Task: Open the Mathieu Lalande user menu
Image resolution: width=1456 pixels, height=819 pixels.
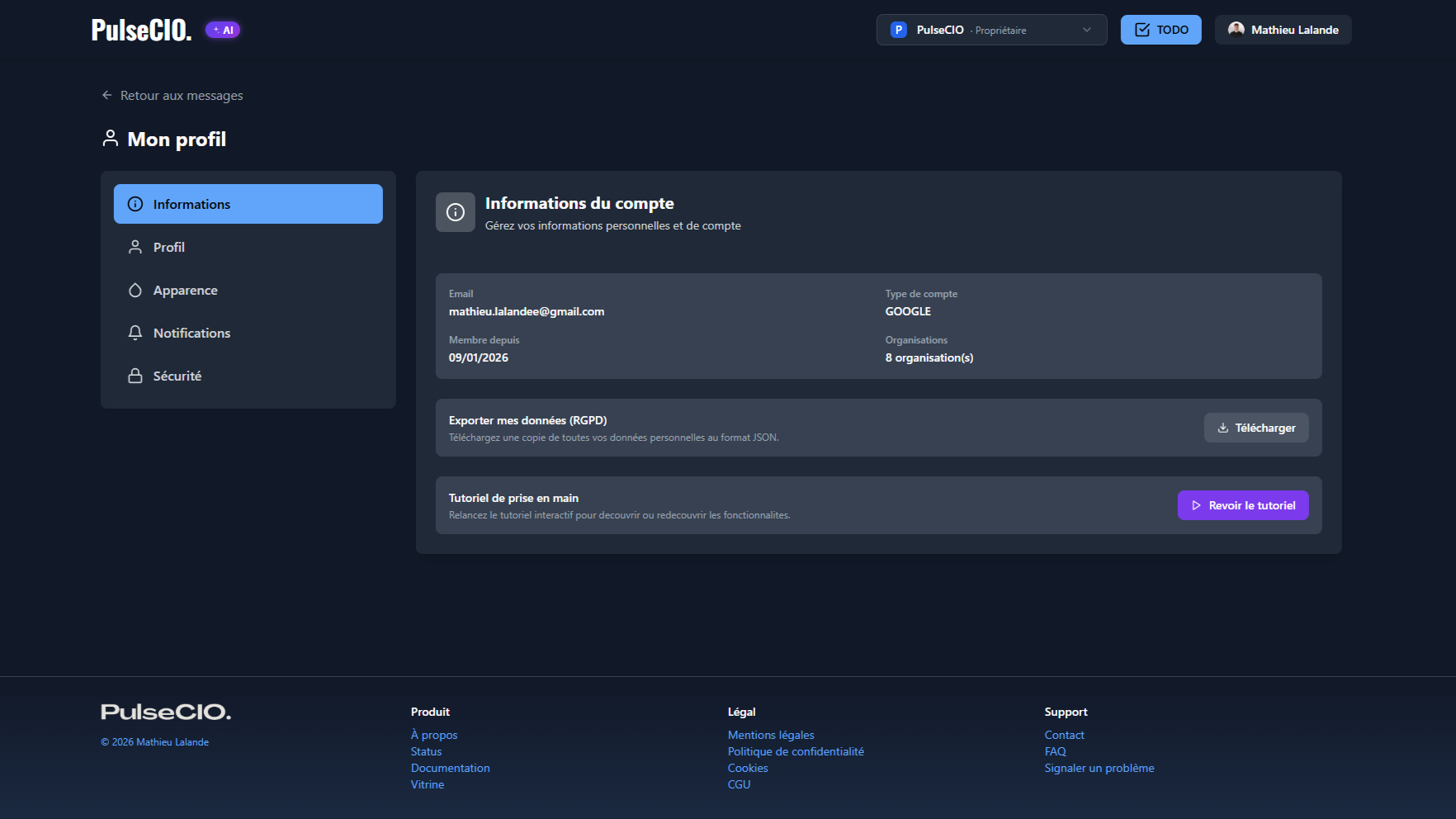Action: click(1283, 30)
